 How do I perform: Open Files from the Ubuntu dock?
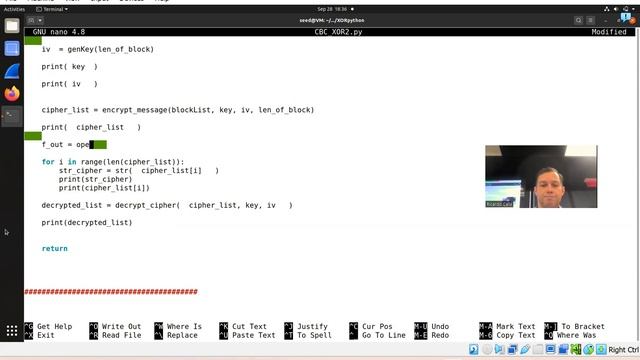point(12,26)
